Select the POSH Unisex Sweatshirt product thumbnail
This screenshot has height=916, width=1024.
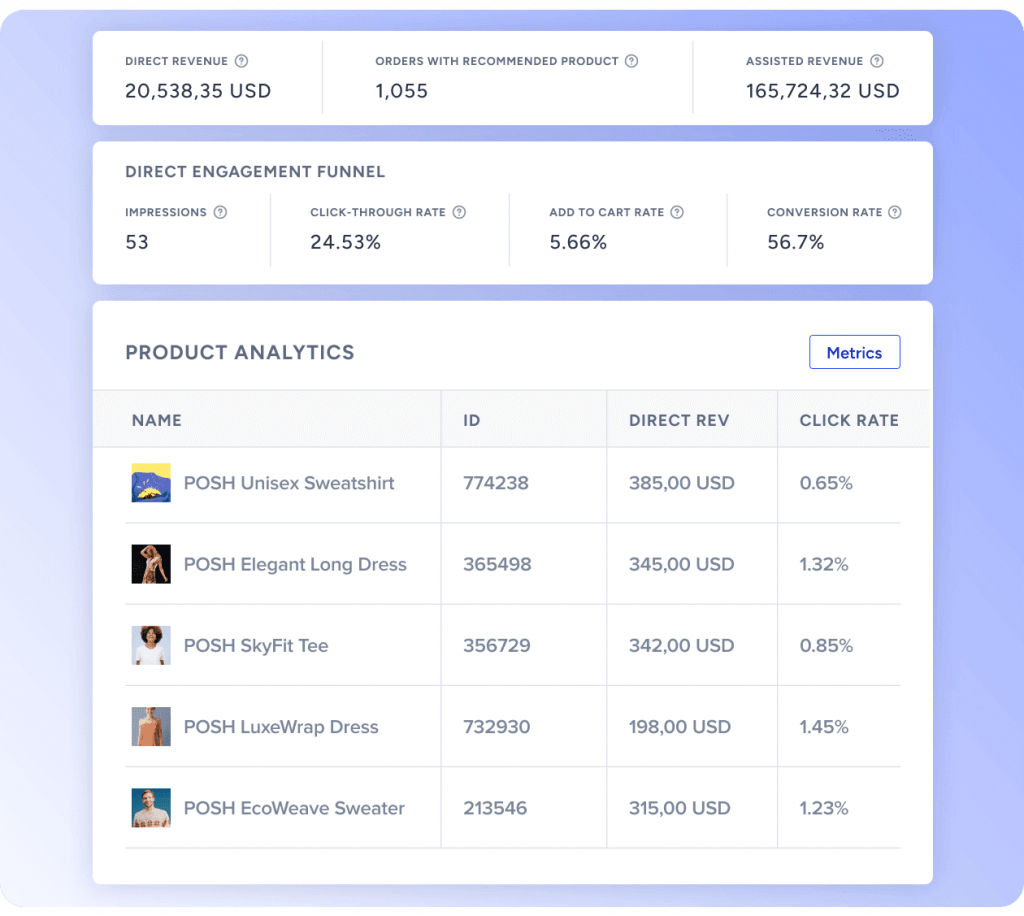tap(150, 483)
